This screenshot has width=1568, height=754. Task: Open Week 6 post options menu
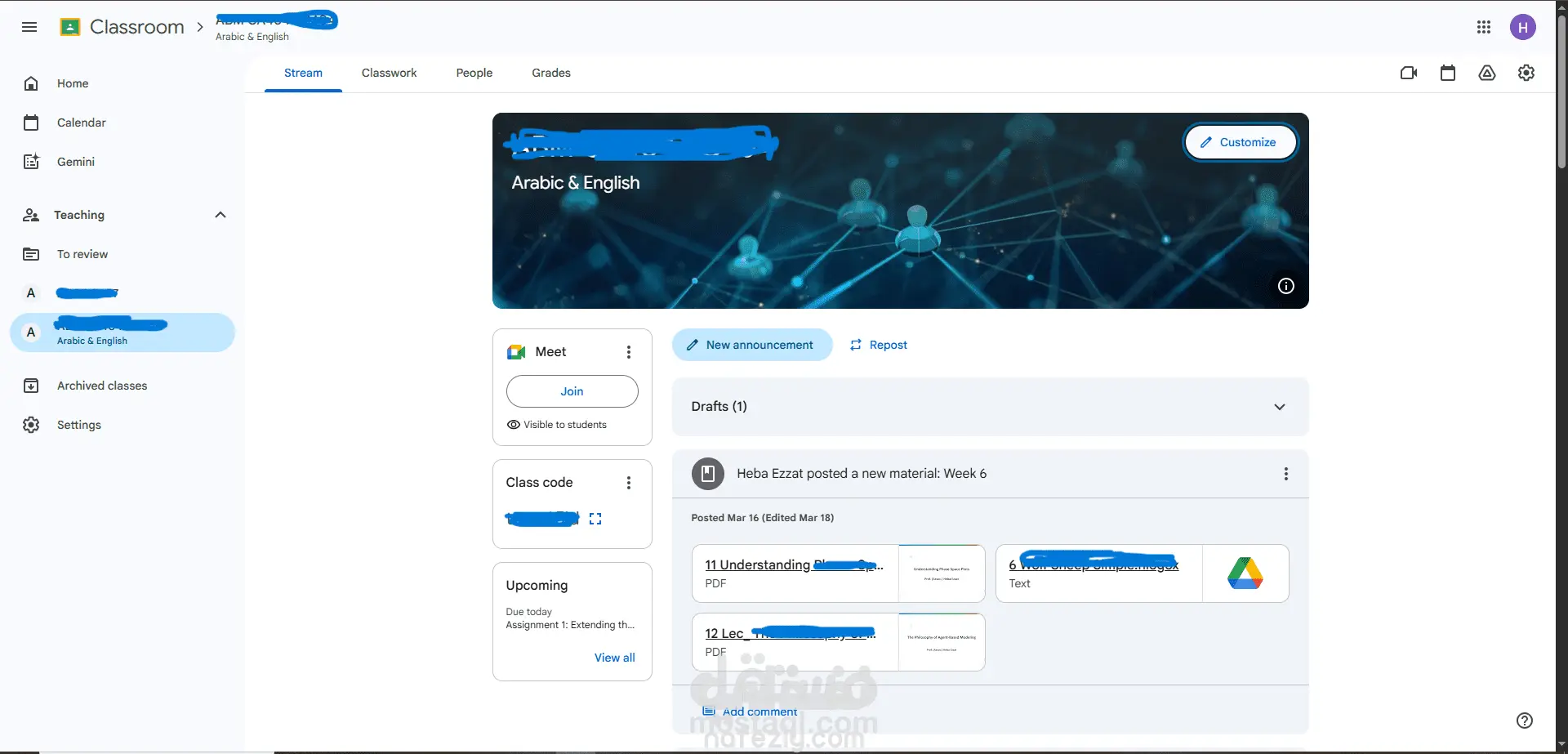click(x=1286, y=474)
